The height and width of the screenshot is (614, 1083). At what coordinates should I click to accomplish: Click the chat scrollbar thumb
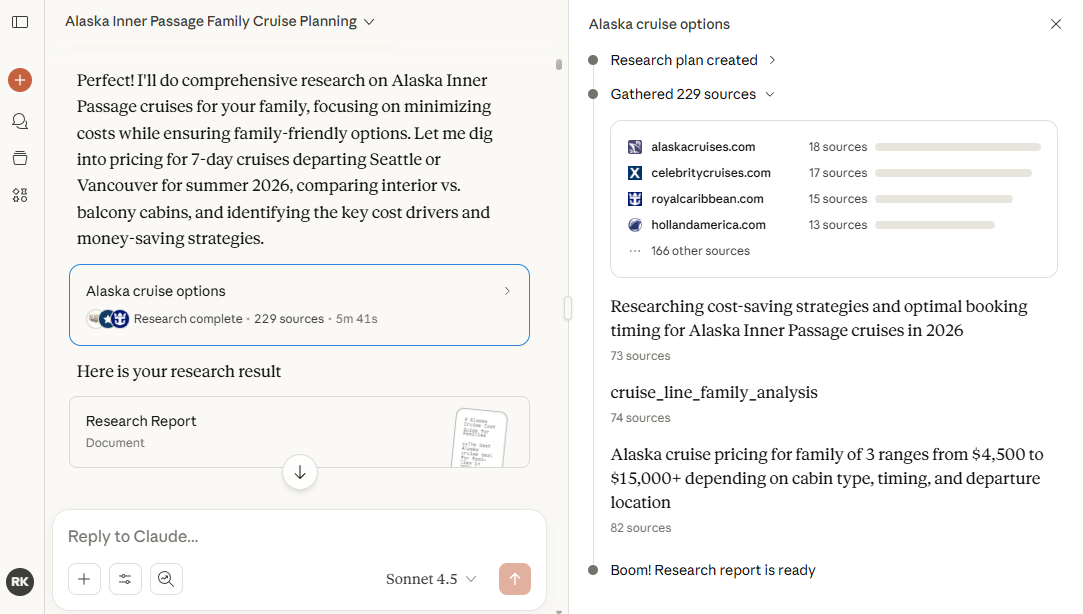pyautogui.click(x=559, y=64)
